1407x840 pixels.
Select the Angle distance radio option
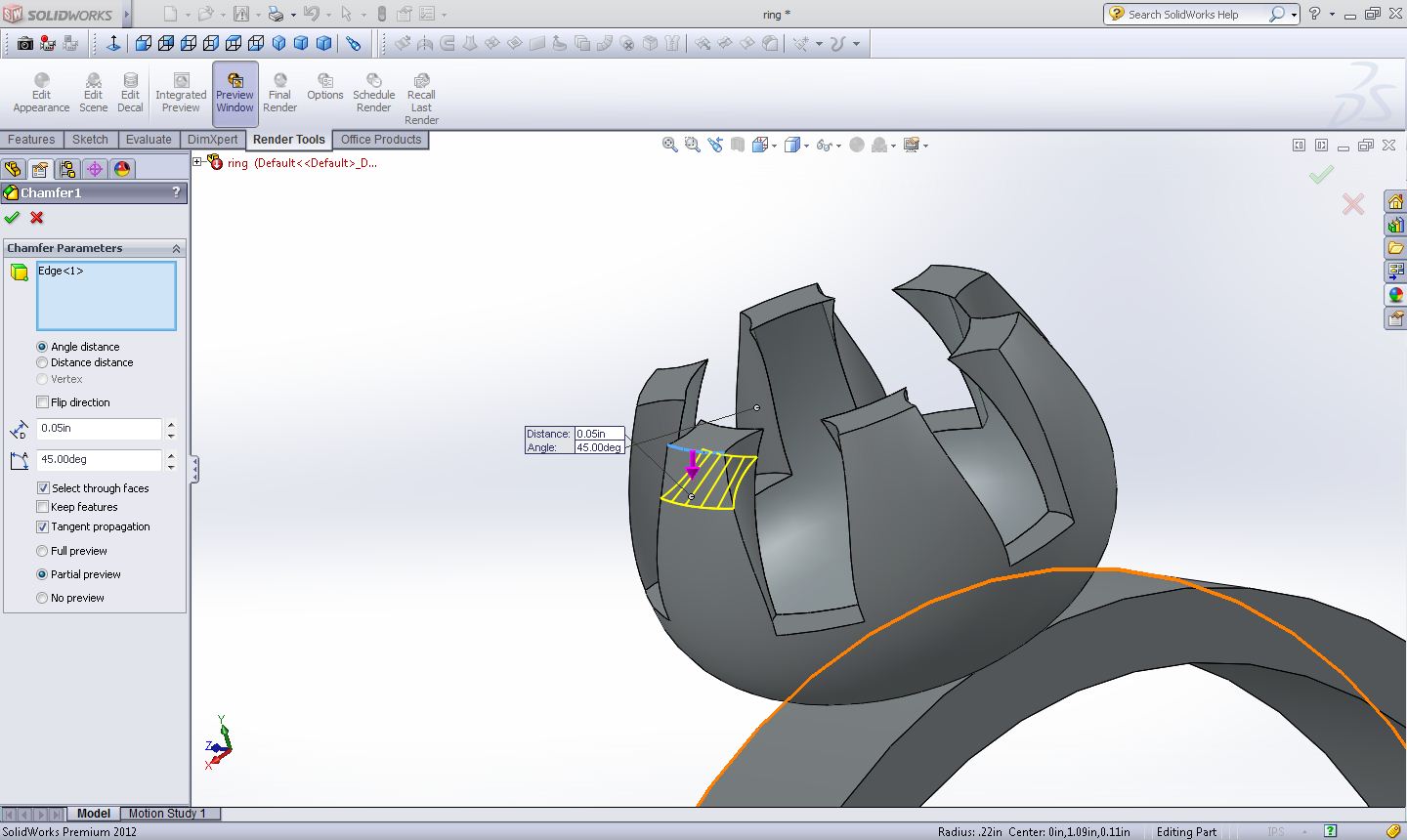[x=42, y=347]
